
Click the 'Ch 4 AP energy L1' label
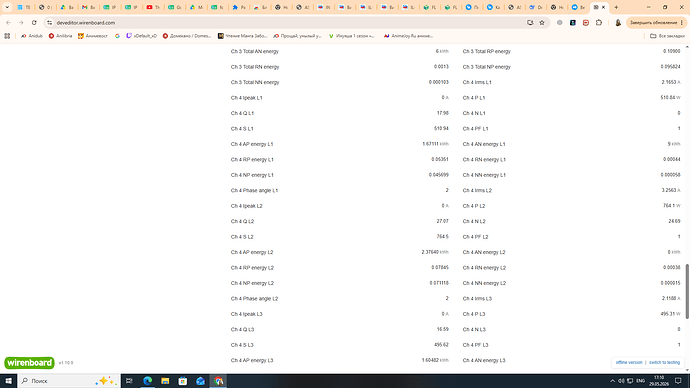pos(252,144)
